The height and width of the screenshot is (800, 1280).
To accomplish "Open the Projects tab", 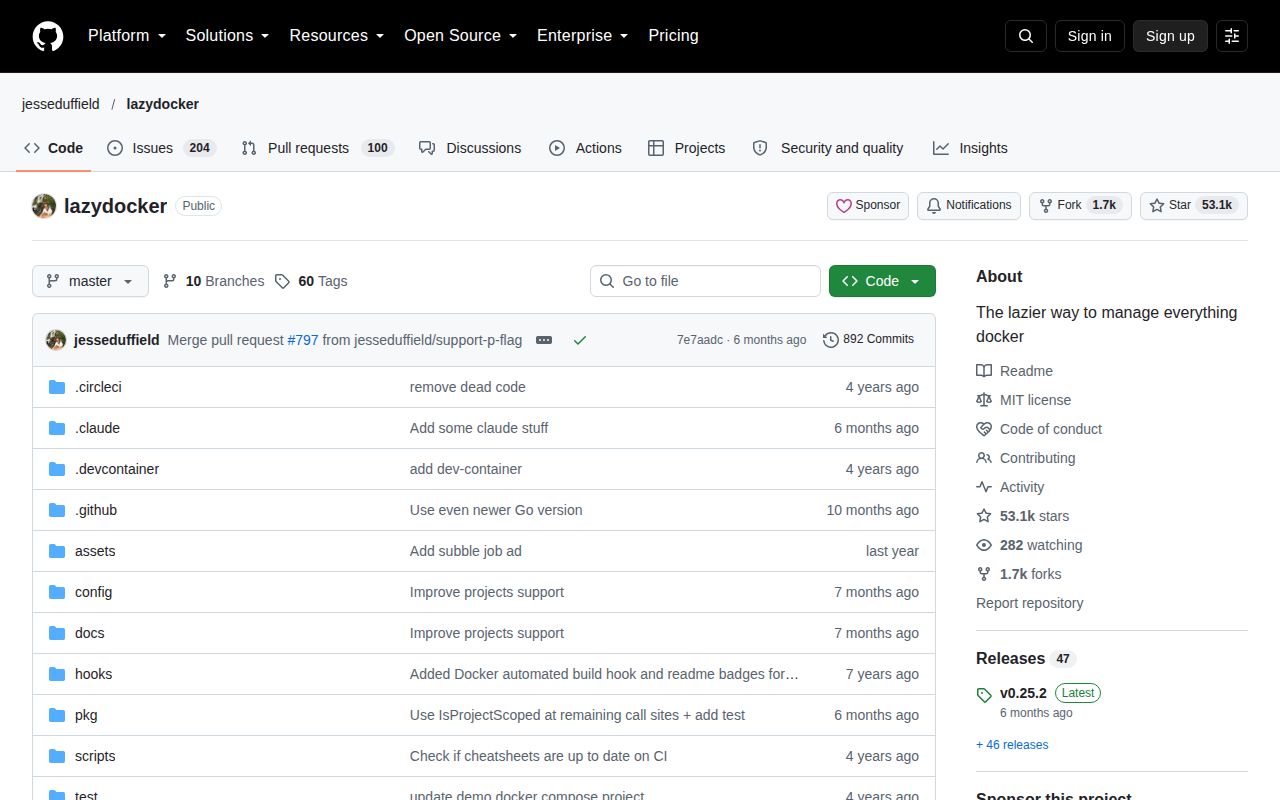I will (x=686, y=148).
